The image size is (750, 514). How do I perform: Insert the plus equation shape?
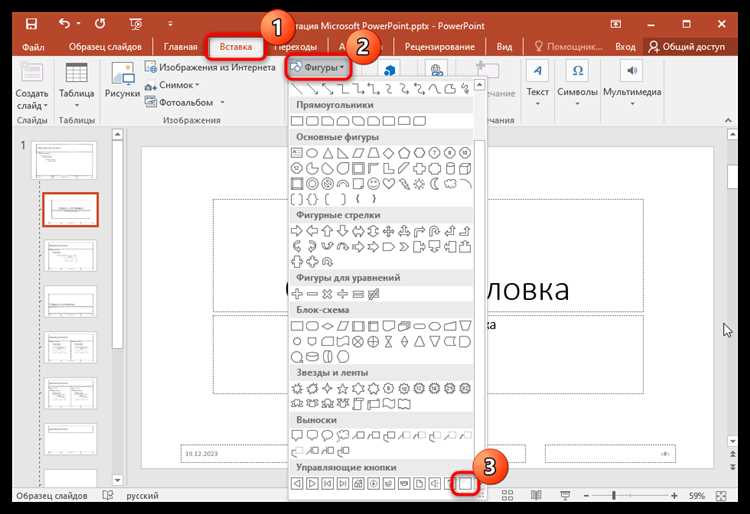coord(297,294)
